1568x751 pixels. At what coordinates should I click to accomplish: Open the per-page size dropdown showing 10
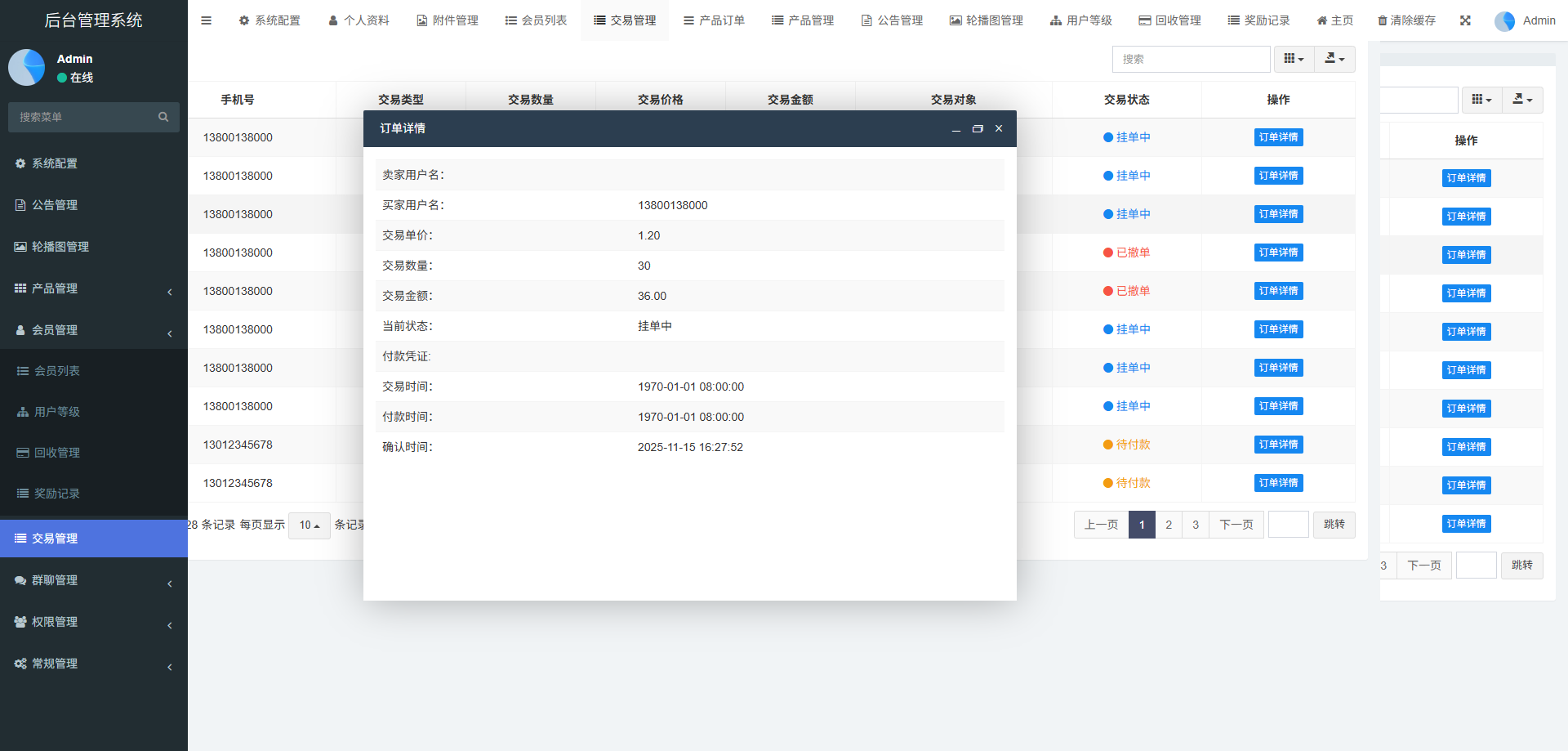(x=309, y=525)
